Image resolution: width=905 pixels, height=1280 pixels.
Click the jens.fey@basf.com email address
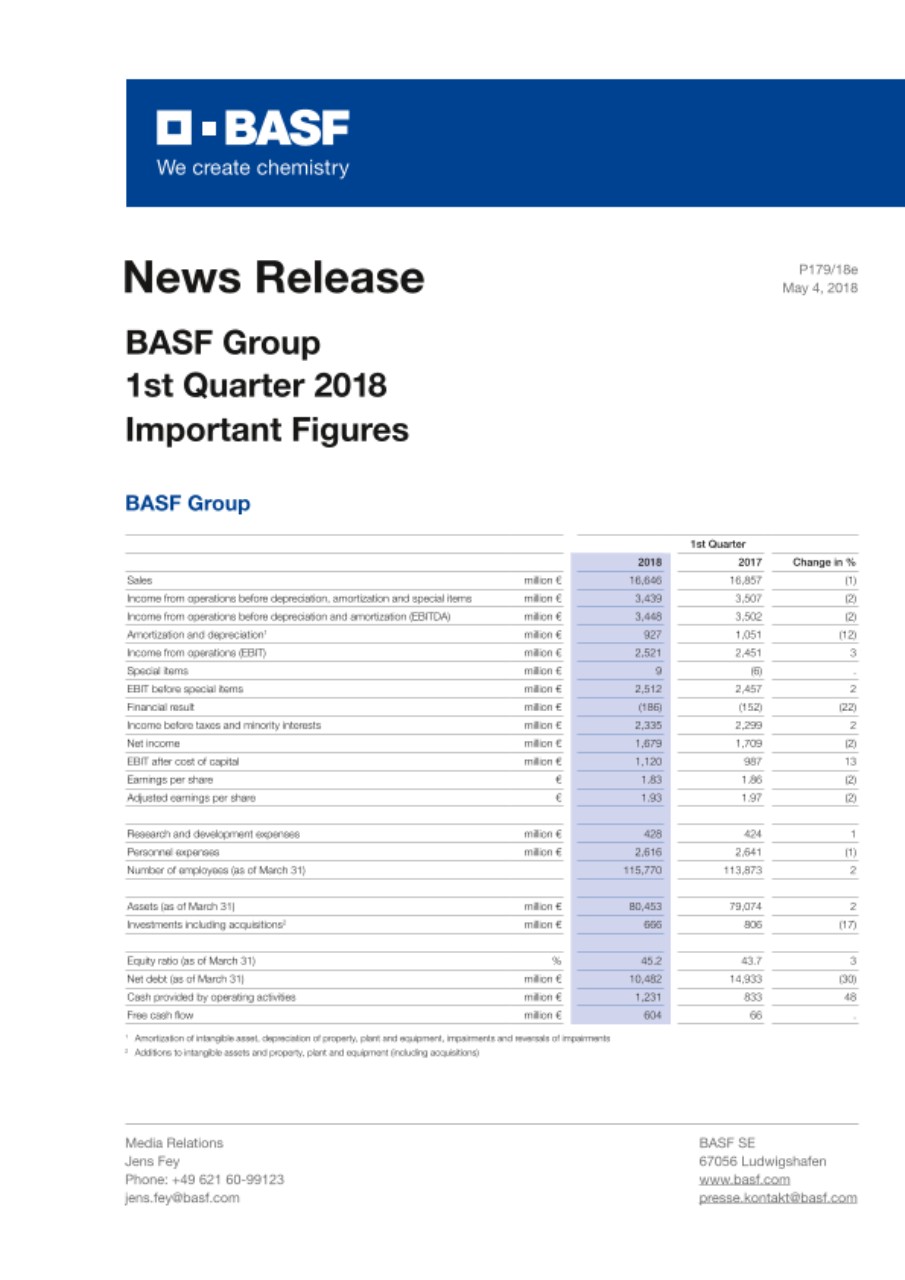pyautogui.click(x=181, y=1197)
